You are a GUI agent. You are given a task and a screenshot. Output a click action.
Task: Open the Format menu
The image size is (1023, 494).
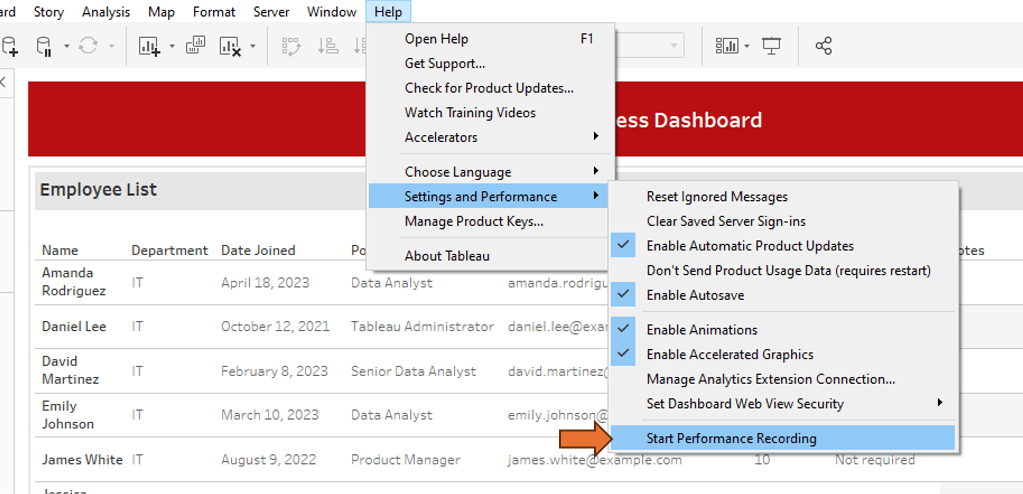pyautogui.click(x=214, y=12)
